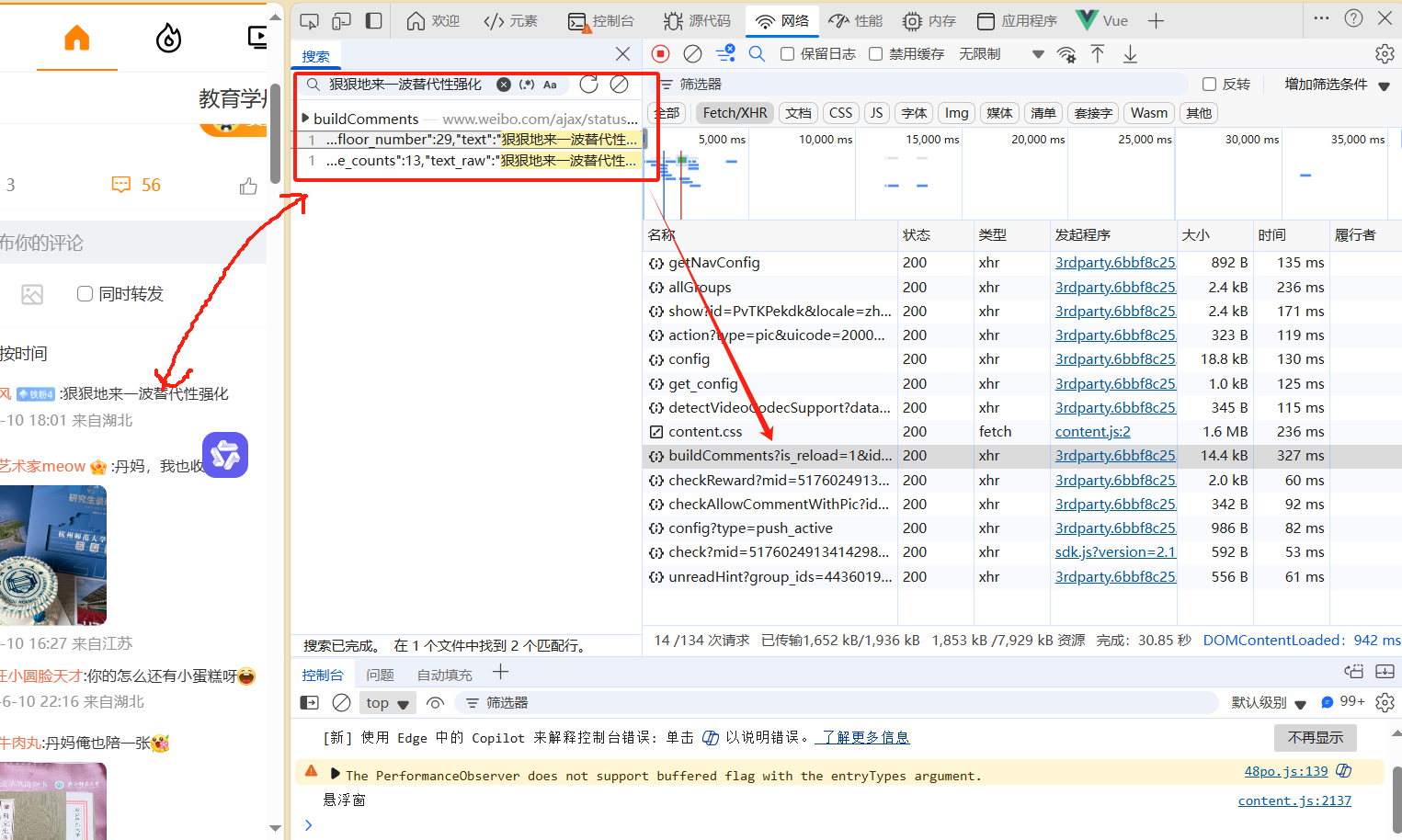
Task: Open 增加筛选条件 dropdown
Action: pos(1337,85)
